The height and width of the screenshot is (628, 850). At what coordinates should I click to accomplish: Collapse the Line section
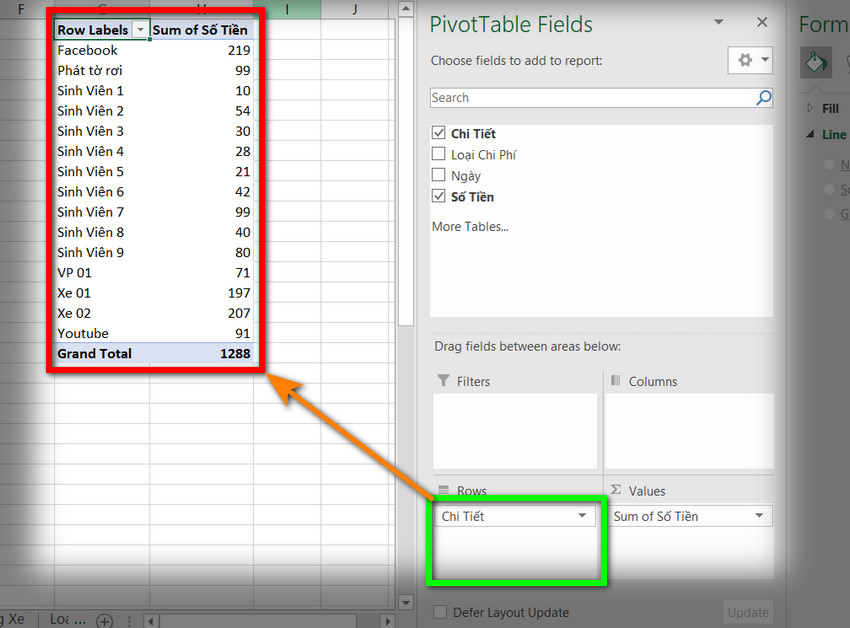pos(810,134)
